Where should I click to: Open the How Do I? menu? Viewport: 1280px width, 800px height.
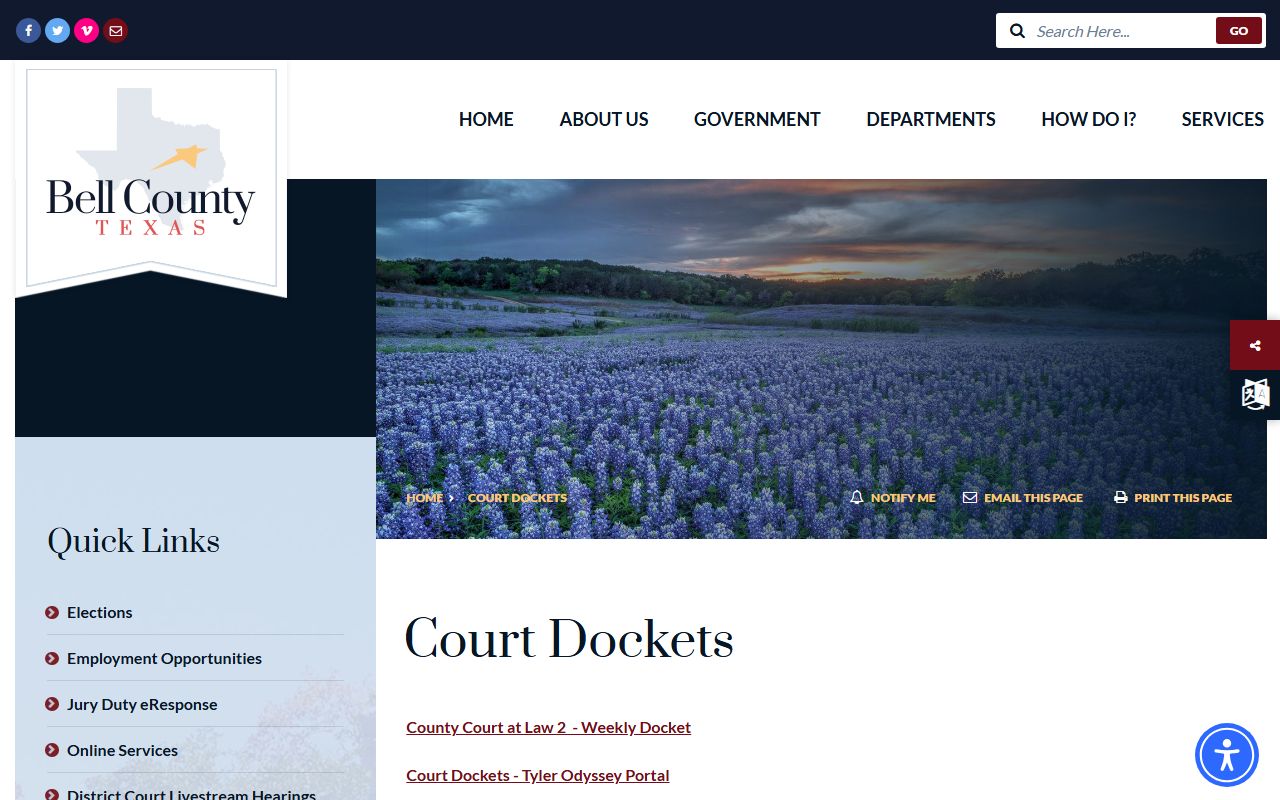[x=1089, y=119]
